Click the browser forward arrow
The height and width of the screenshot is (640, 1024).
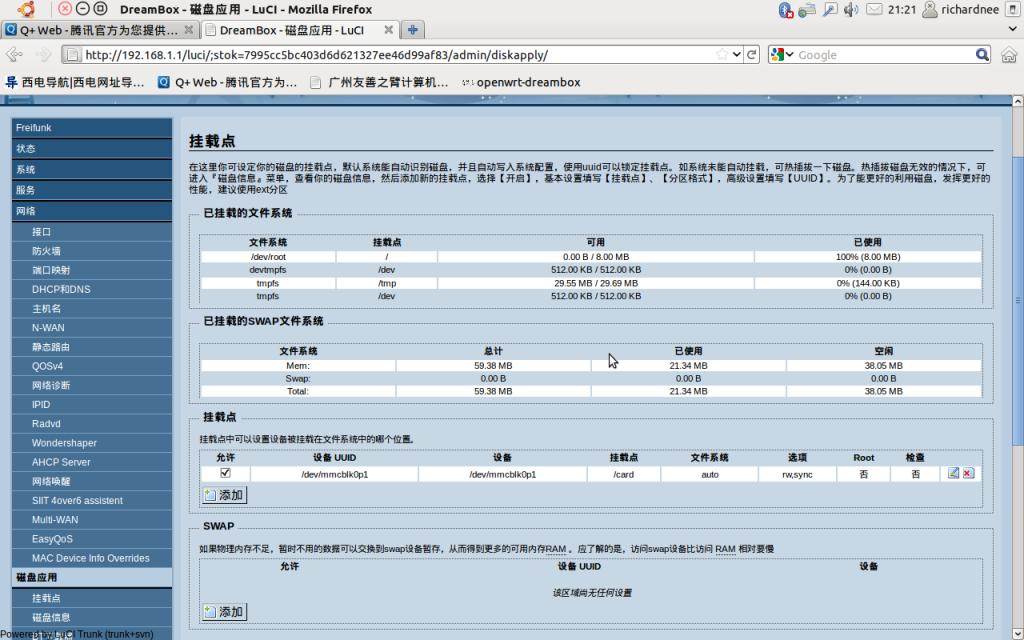pyautogui.click(x=43, y=55)
